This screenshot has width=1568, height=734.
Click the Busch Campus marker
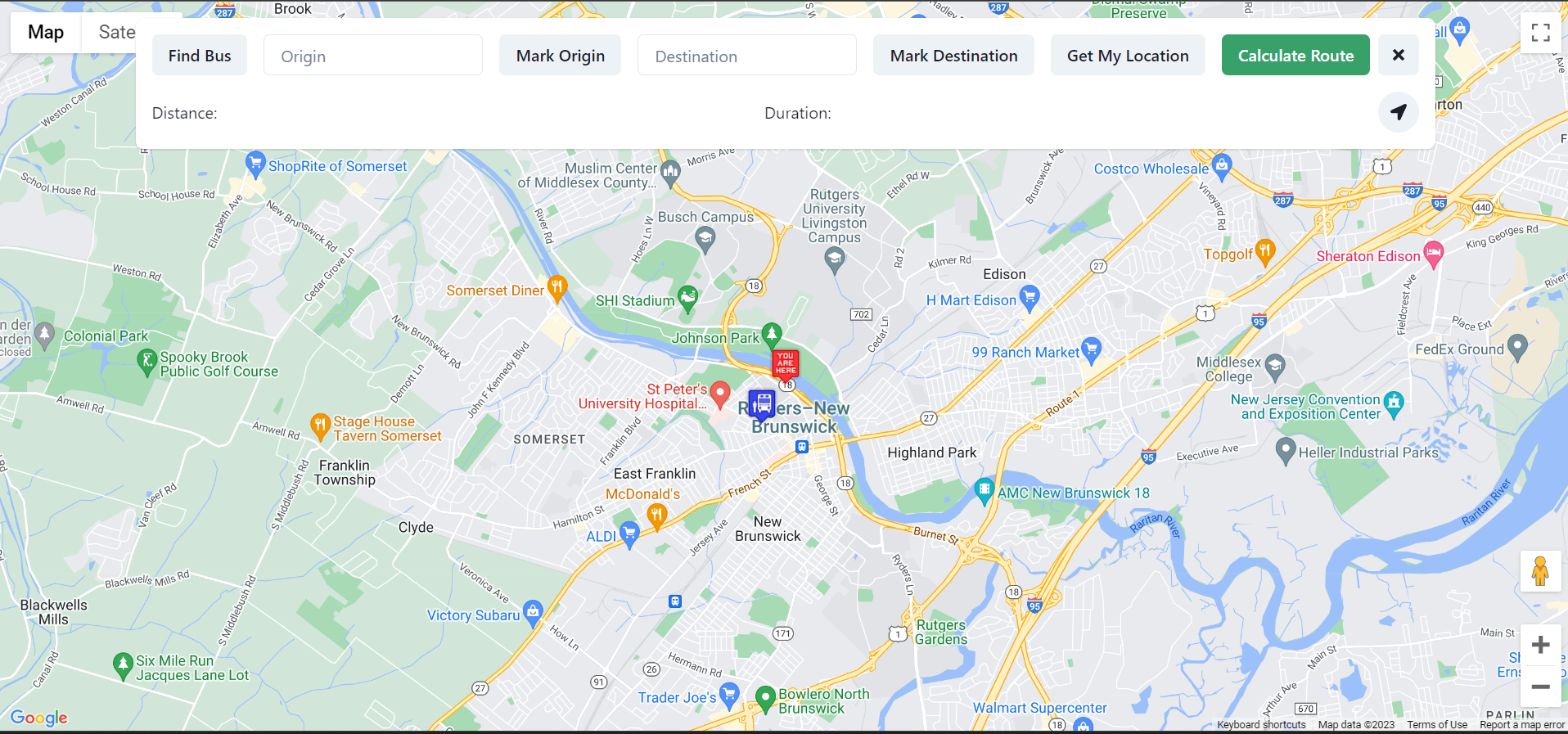point(705,239)
